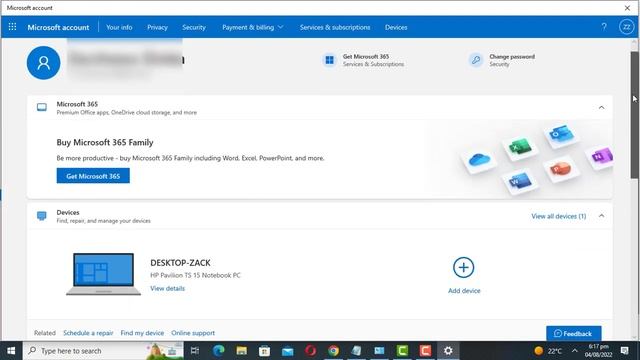Open the Your info tab
Screen dimensions: 640x360
tap(119, 27)
